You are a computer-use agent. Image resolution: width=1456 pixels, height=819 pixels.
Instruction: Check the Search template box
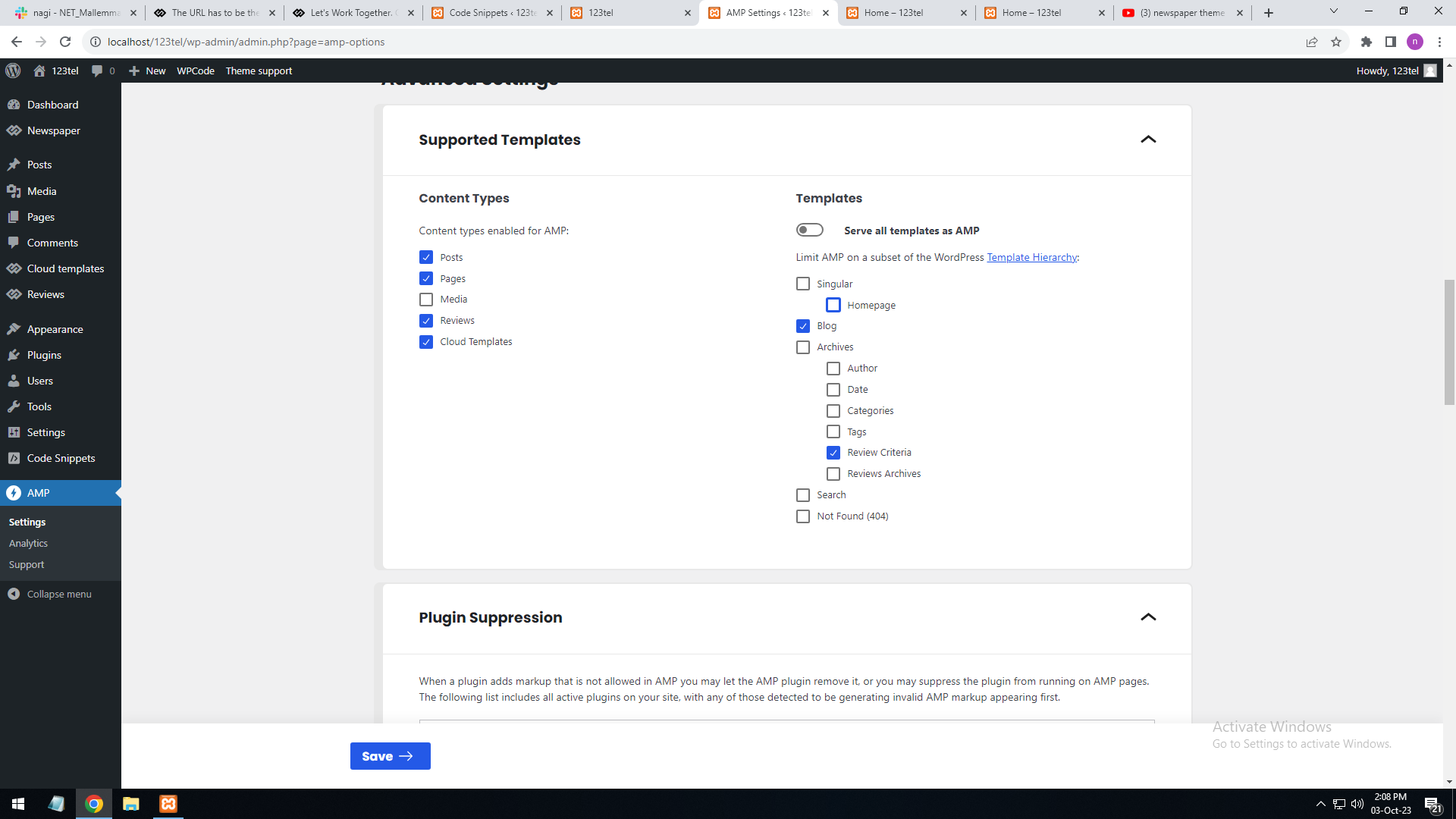tap(803, 495)
